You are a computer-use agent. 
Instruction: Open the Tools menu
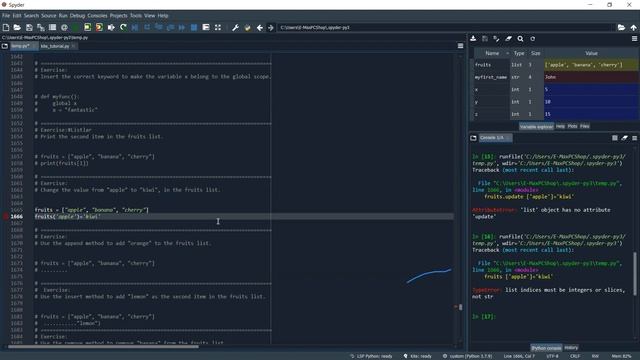[x=136, y=16]
